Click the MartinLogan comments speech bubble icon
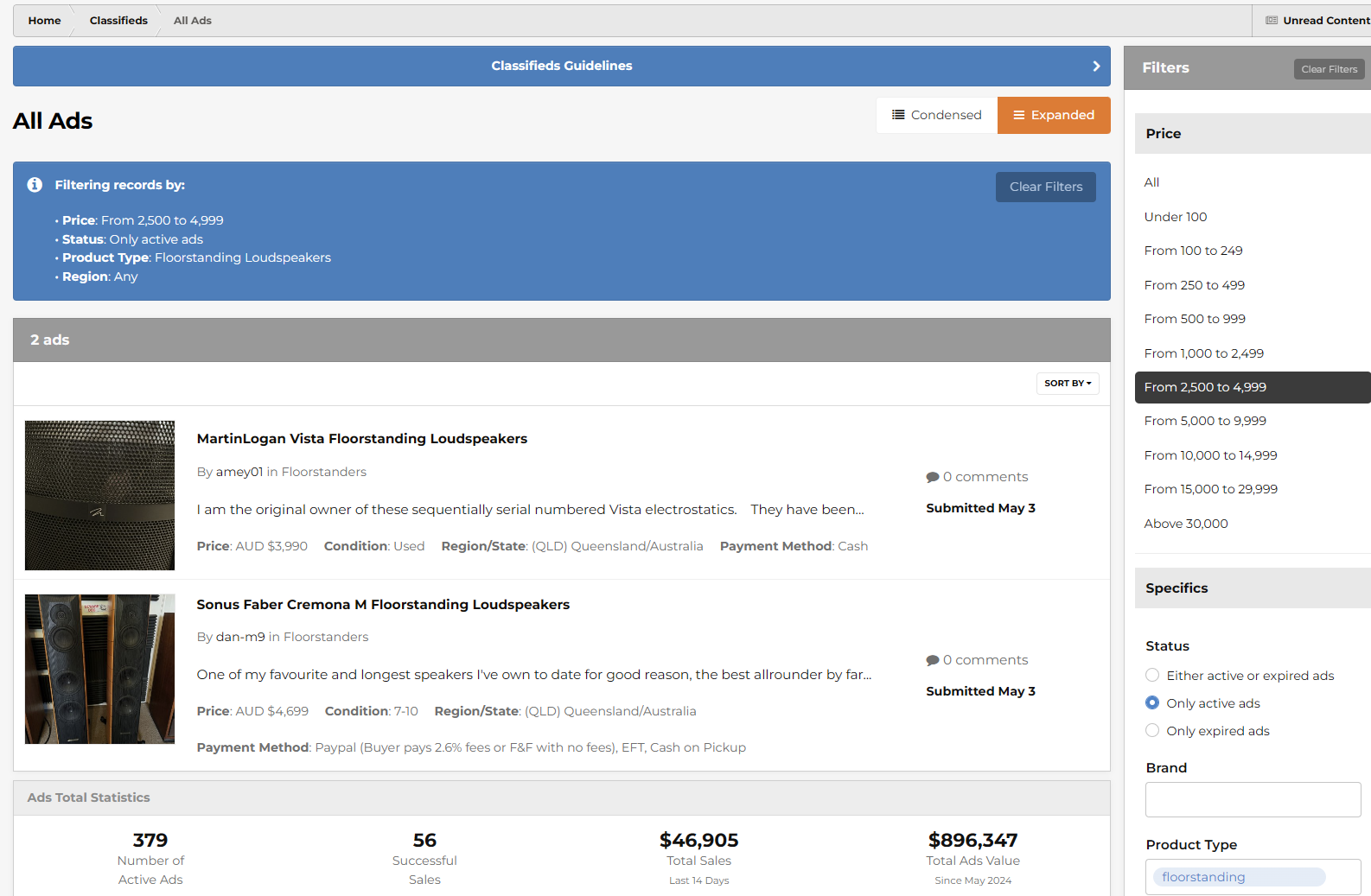The height and width of the screenshot is (896, 1371). pyautogui.click(x=933, y=477)
